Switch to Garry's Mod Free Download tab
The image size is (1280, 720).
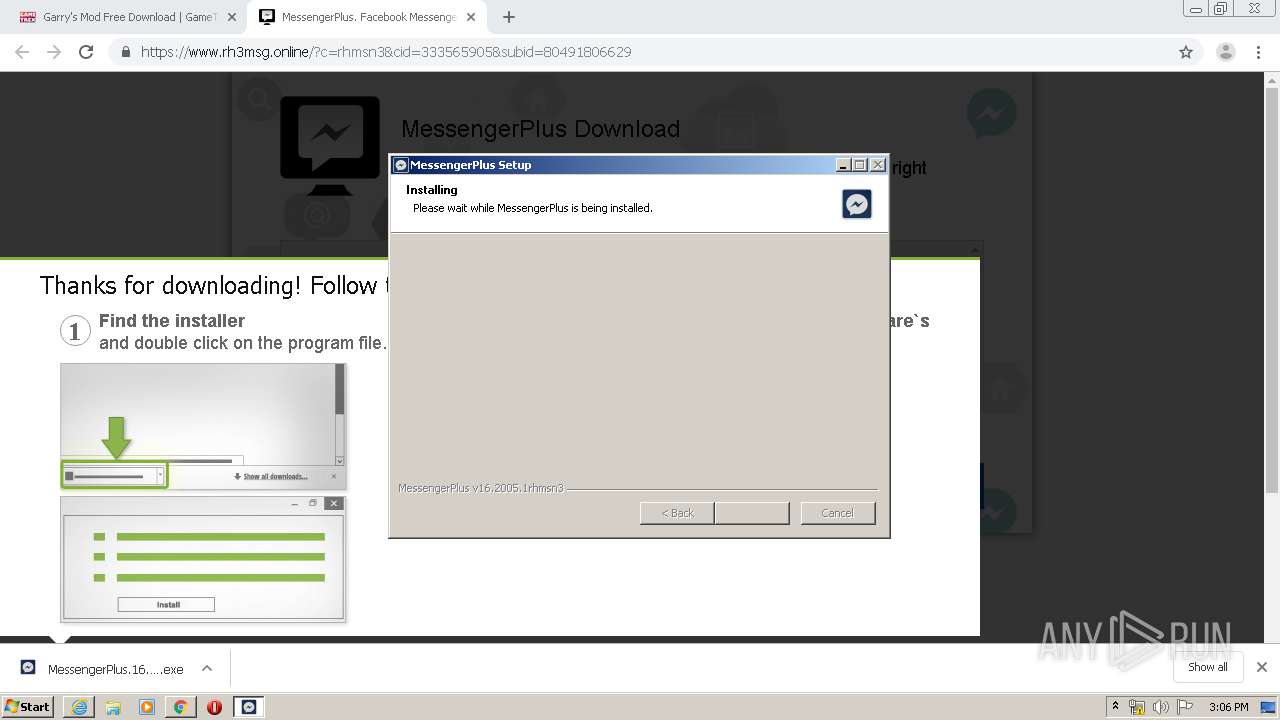click(128, 17)
